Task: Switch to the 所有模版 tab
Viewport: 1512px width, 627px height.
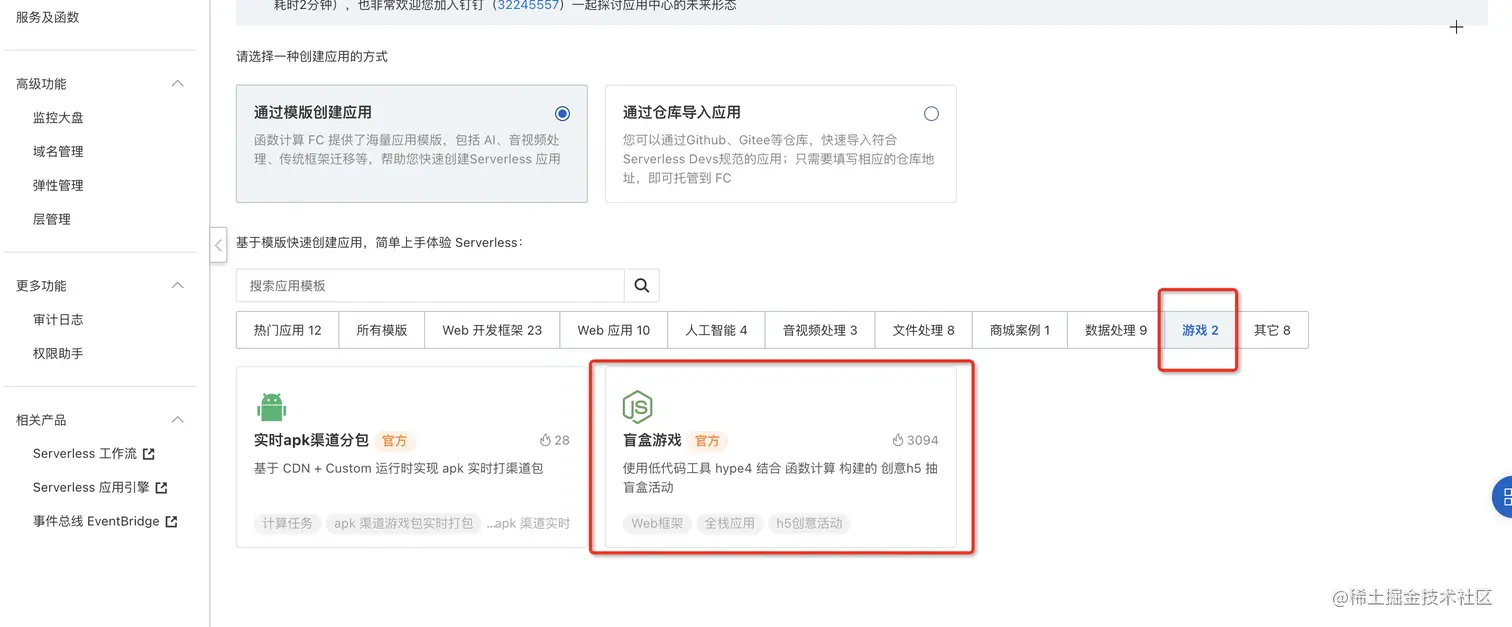Action: click(382, 330)
